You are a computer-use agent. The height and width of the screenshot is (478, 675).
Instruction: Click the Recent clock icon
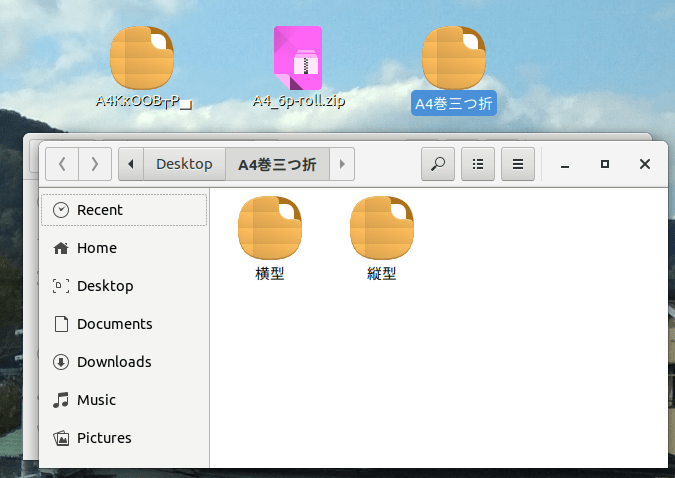pyautogui.click(x=61, y=210)
